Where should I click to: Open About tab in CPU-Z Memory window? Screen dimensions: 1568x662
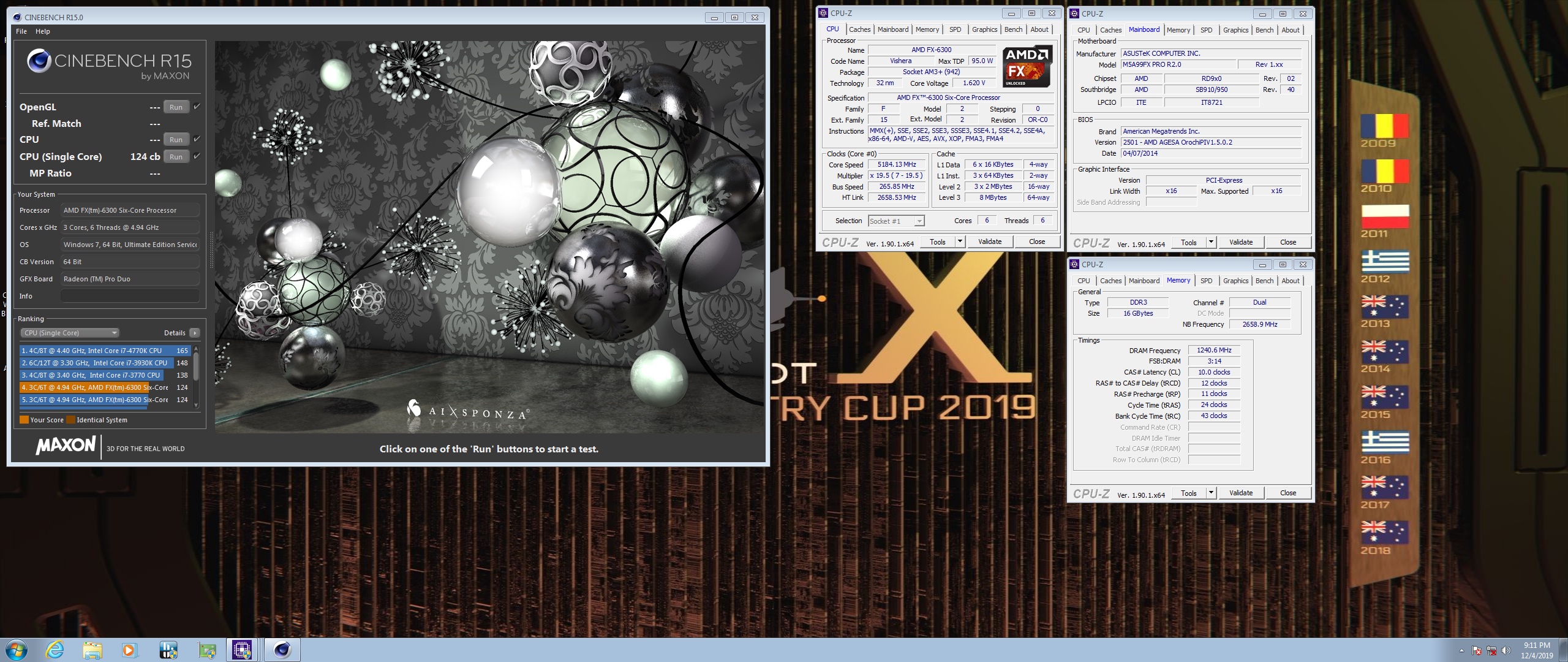click(x=1290, y=281)
